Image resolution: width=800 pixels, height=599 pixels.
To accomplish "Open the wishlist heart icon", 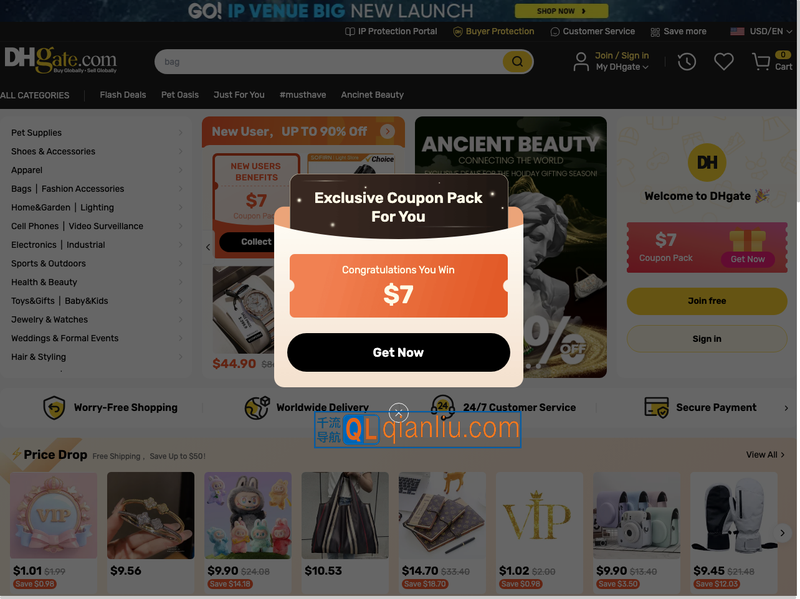I will click(x=723, y=62).
